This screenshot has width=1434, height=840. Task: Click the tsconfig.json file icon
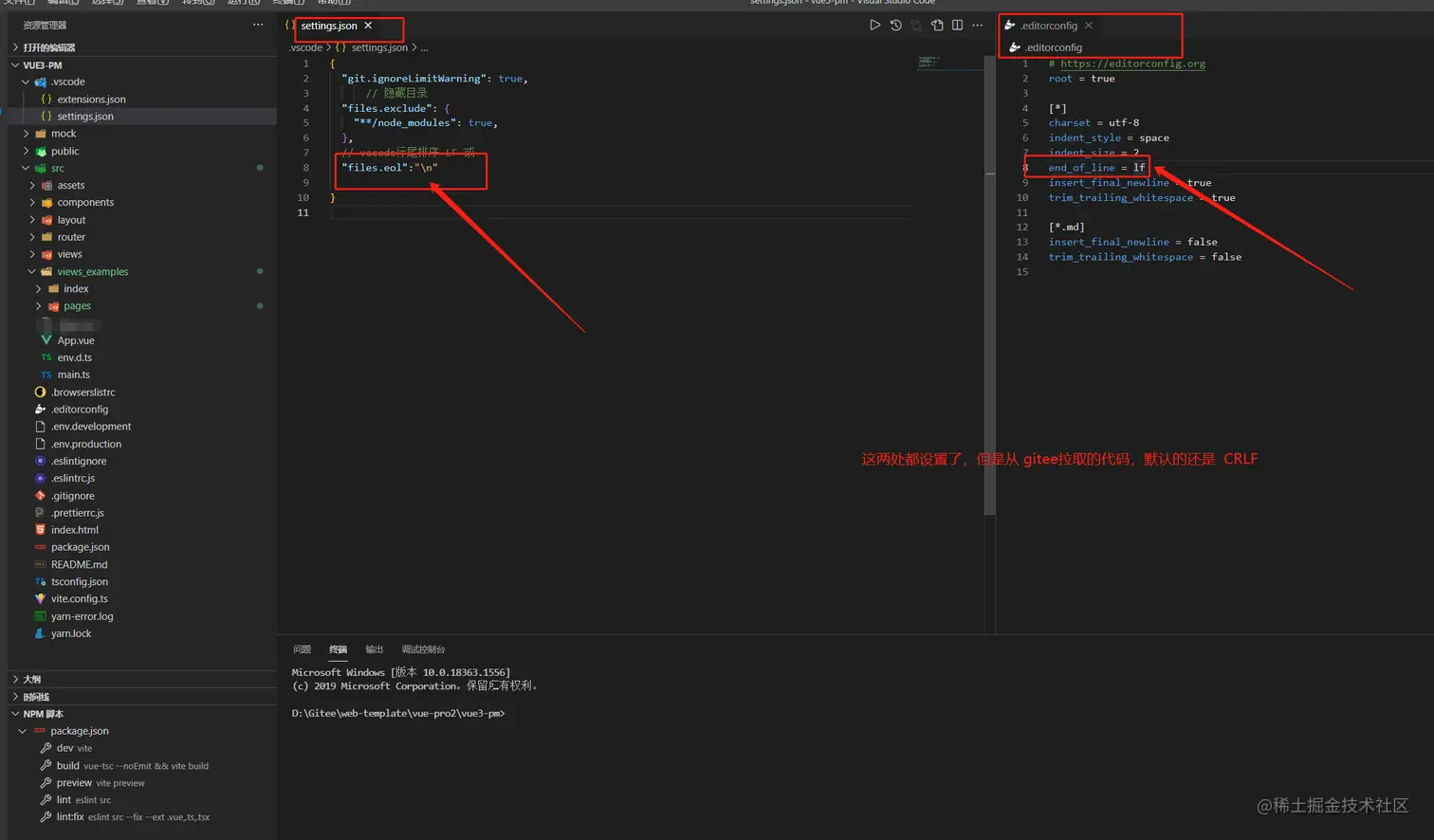40,581
